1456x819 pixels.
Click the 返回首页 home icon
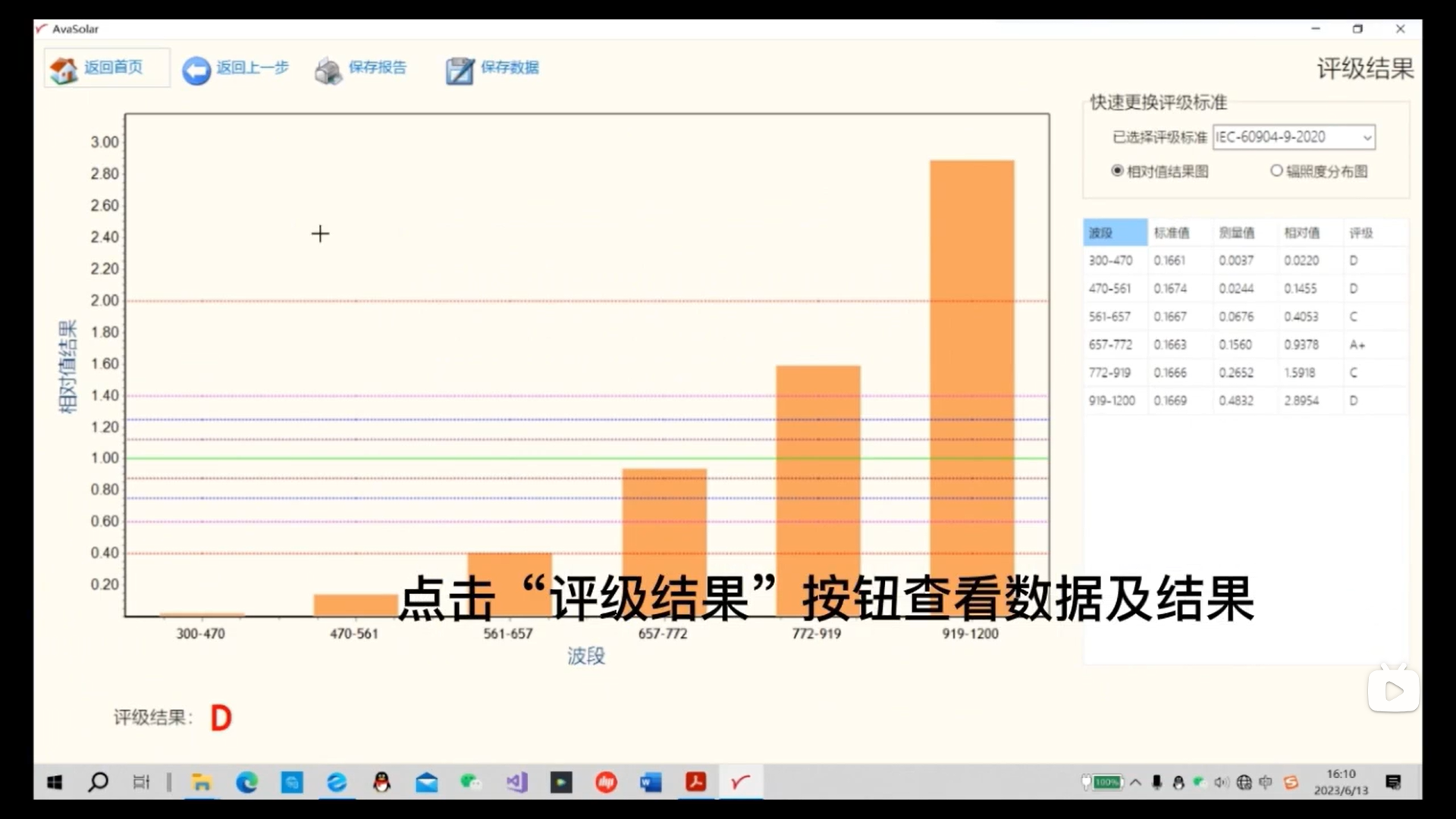64,69
